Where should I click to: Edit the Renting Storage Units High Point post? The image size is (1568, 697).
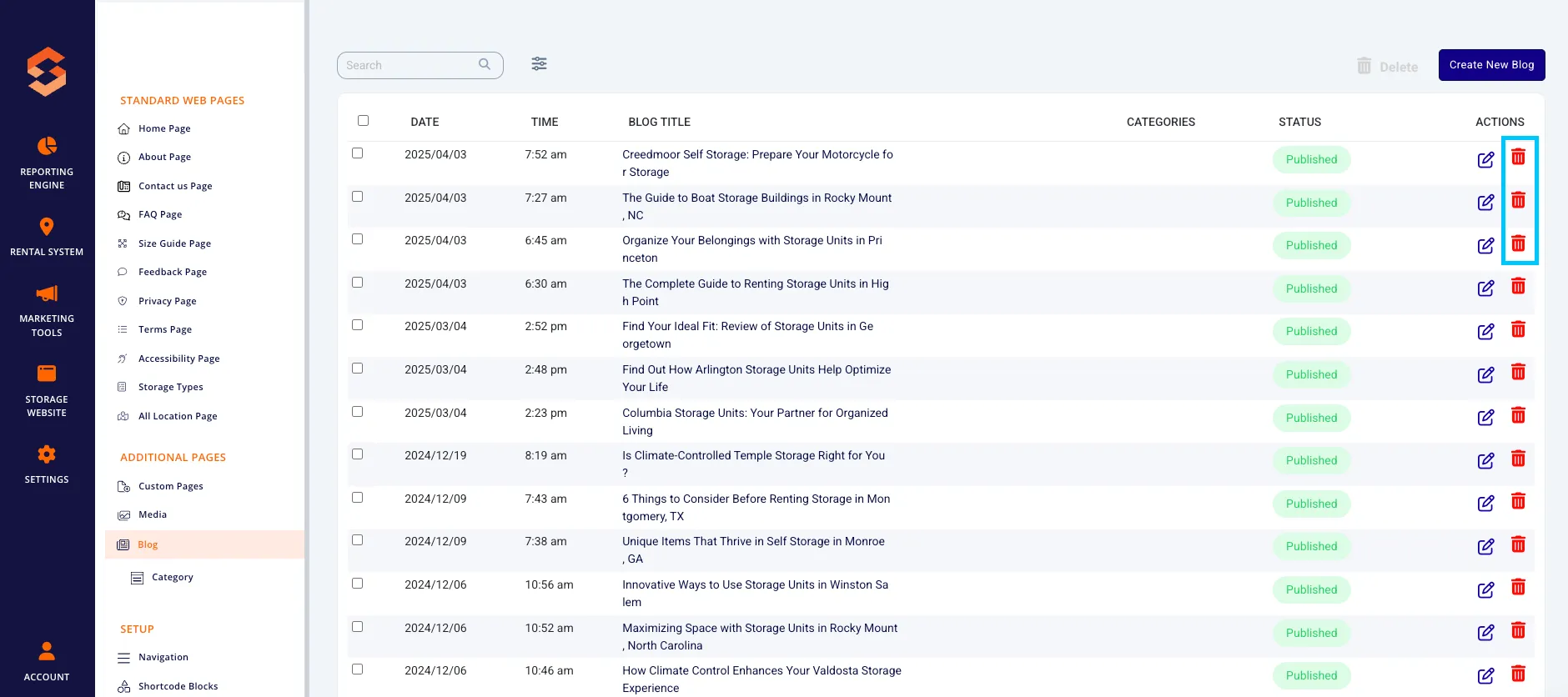pos(1485,288)
